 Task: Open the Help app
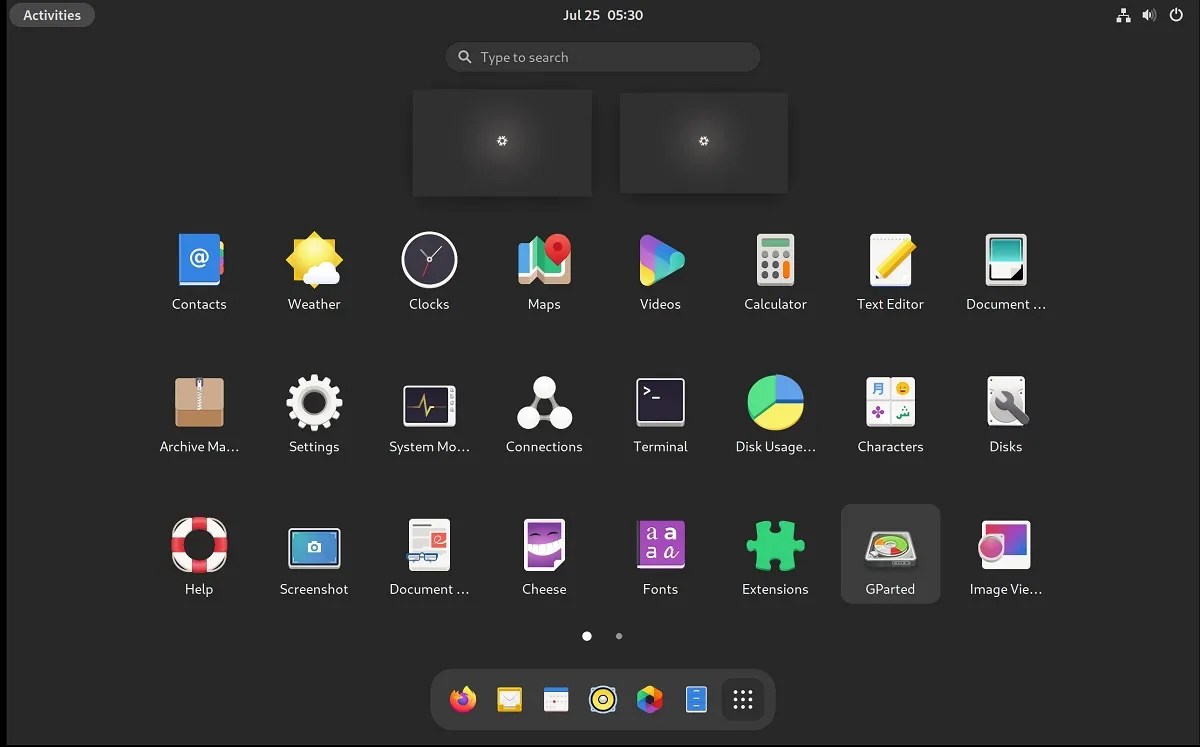click(199, 555)
